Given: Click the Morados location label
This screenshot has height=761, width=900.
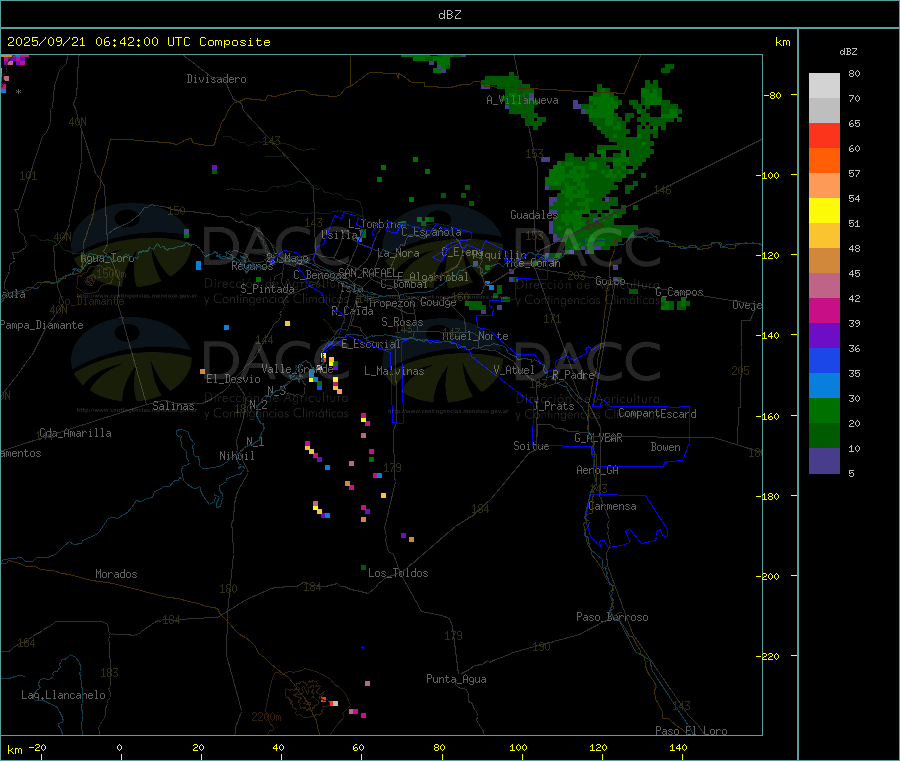Looking at the screenshot, I should pos(116,574).
